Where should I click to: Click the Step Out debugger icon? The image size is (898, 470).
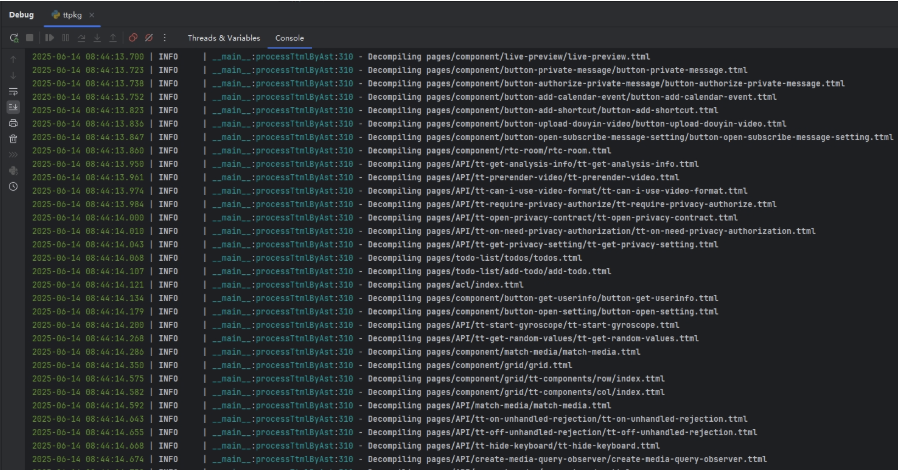[113, 38]
